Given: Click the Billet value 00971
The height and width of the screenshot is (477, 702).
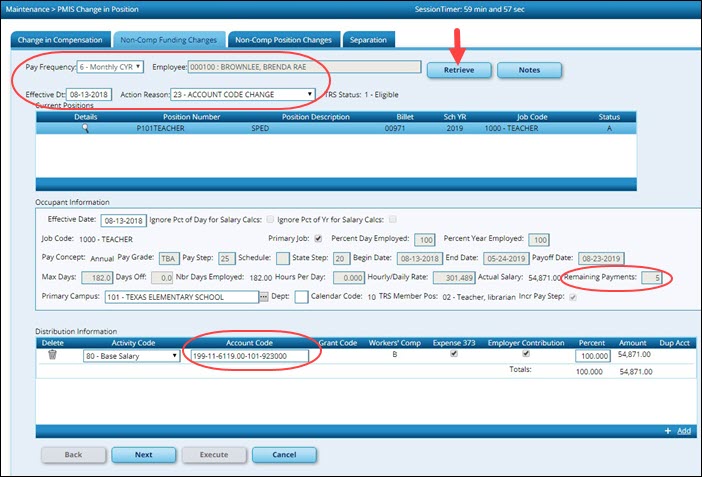Looking at the screenshot, I should coord(395,129).
